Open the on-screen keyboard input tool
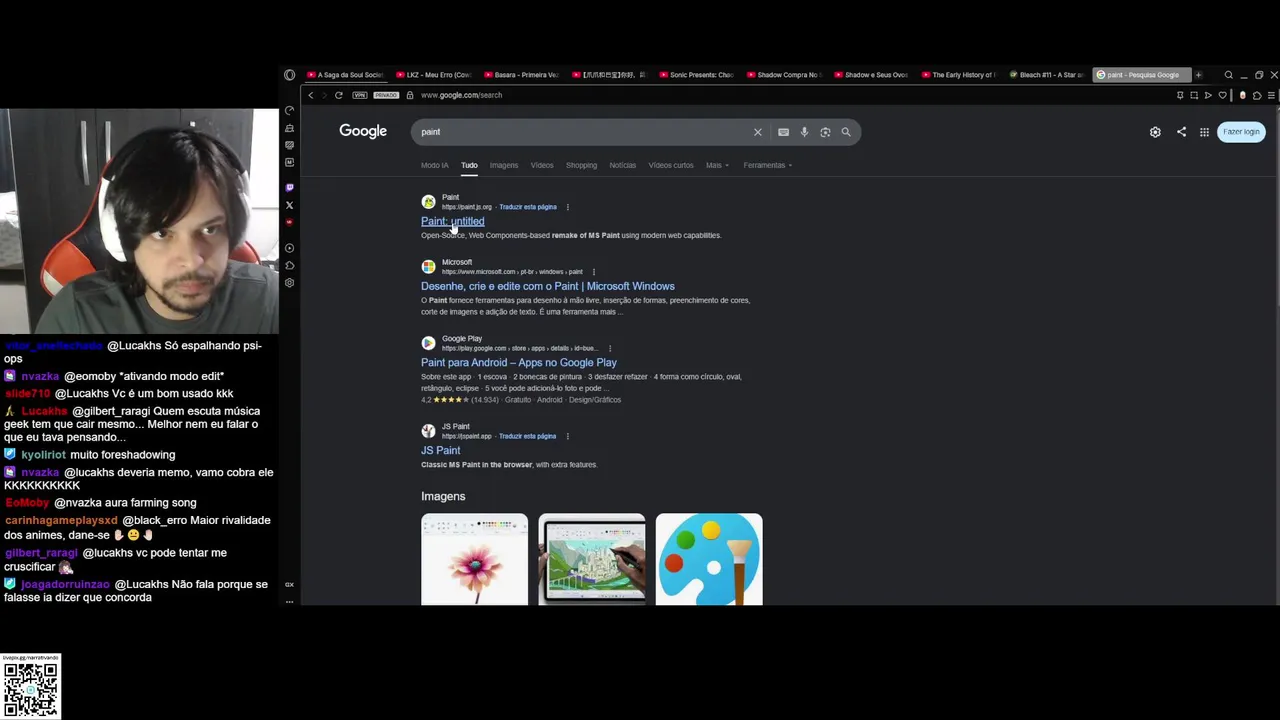The width and height of the screenshot is (1280, 720). pos(783,132)
